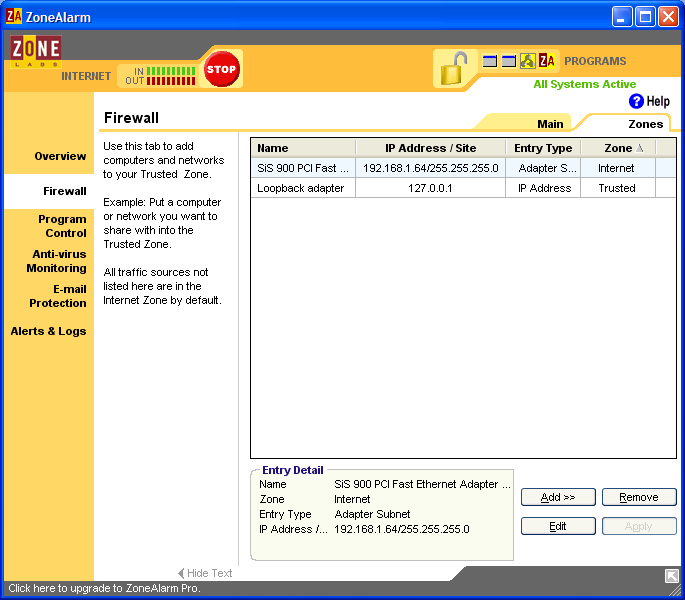
Task: Click the yellow network program icon
Action: (527, 61)
